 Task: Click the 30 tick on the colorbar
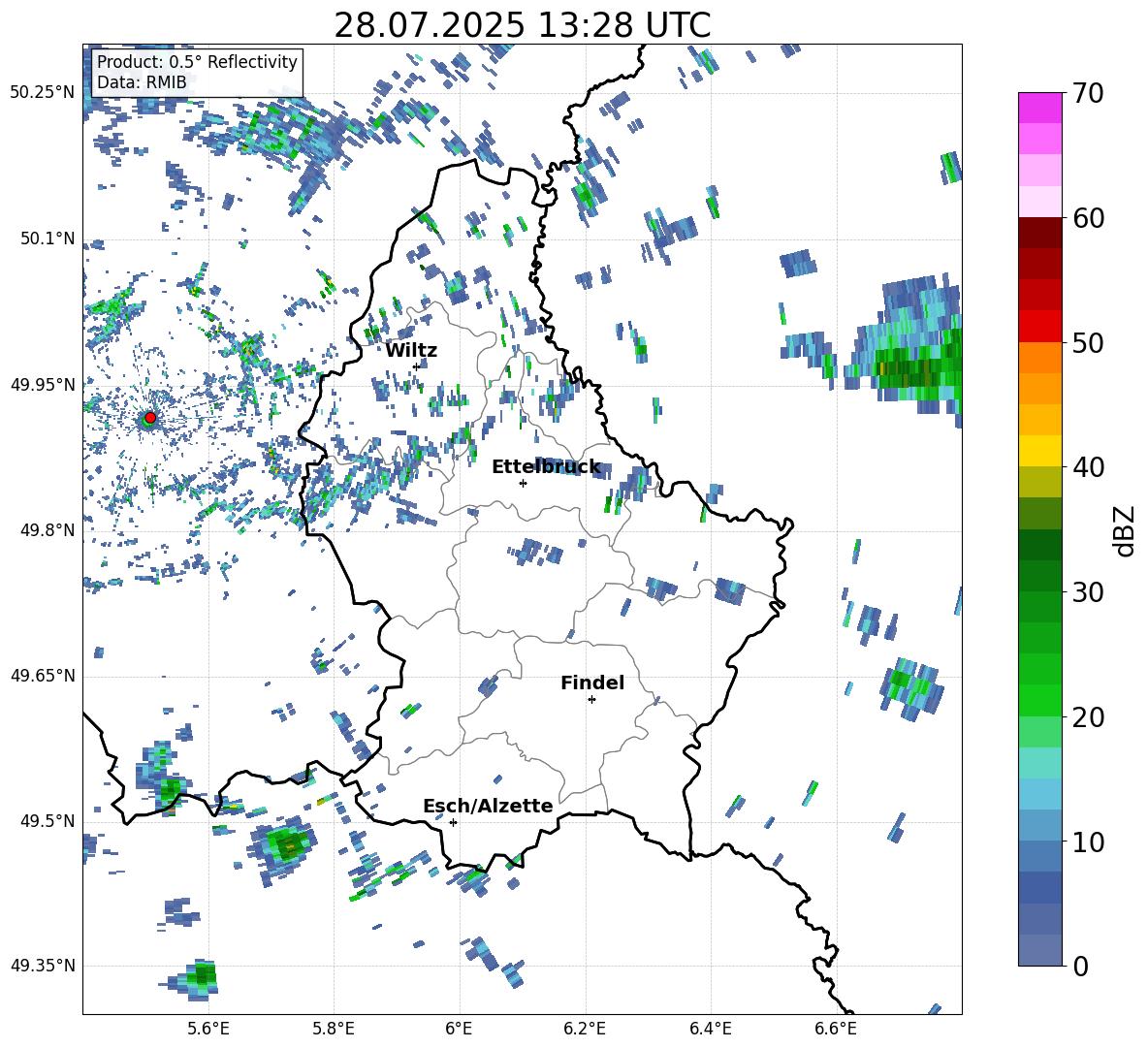click(1088, 592)
